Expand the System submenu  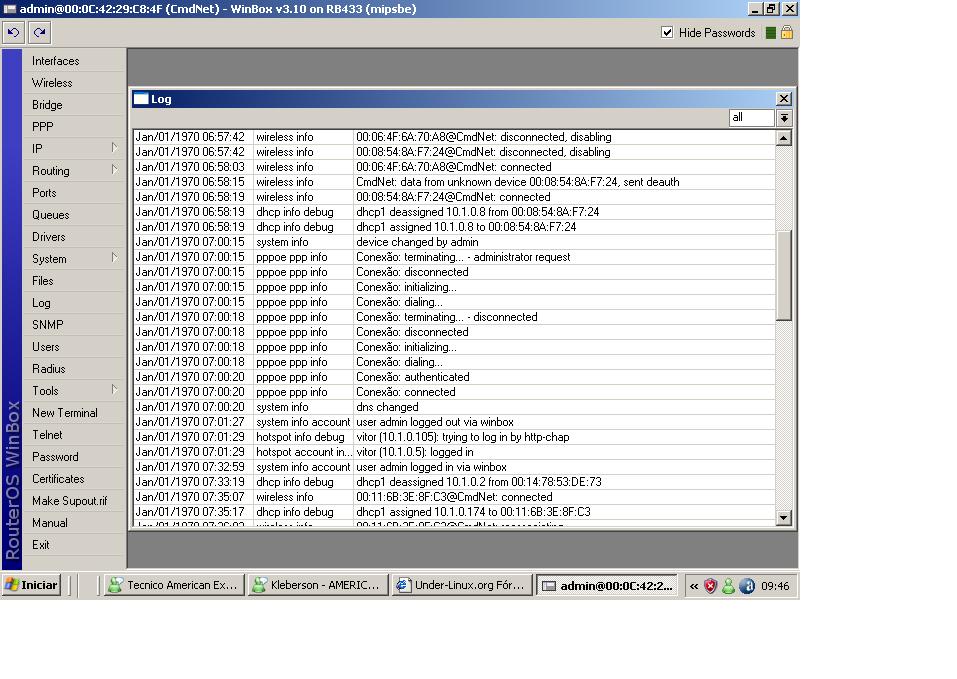point(114,257)
